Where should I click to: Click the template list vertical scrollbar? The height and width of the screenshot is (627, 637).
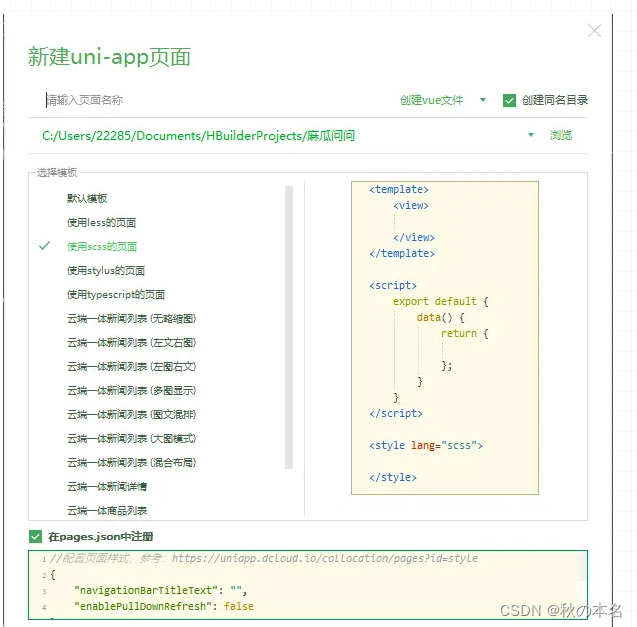[x=289, y=327]
